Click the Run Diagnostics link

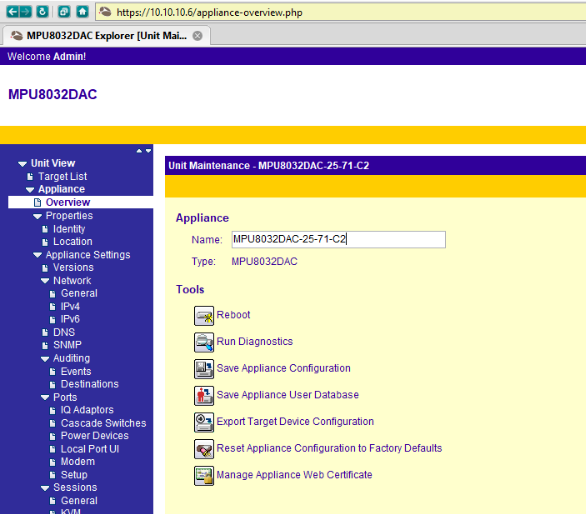click(x=255, y=342)
